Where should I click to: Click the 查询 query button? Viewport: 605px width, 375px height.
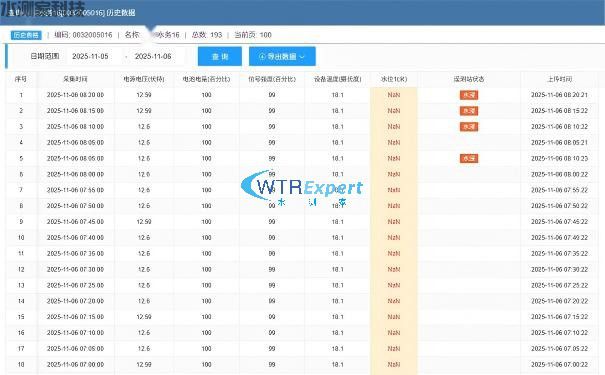220,56
